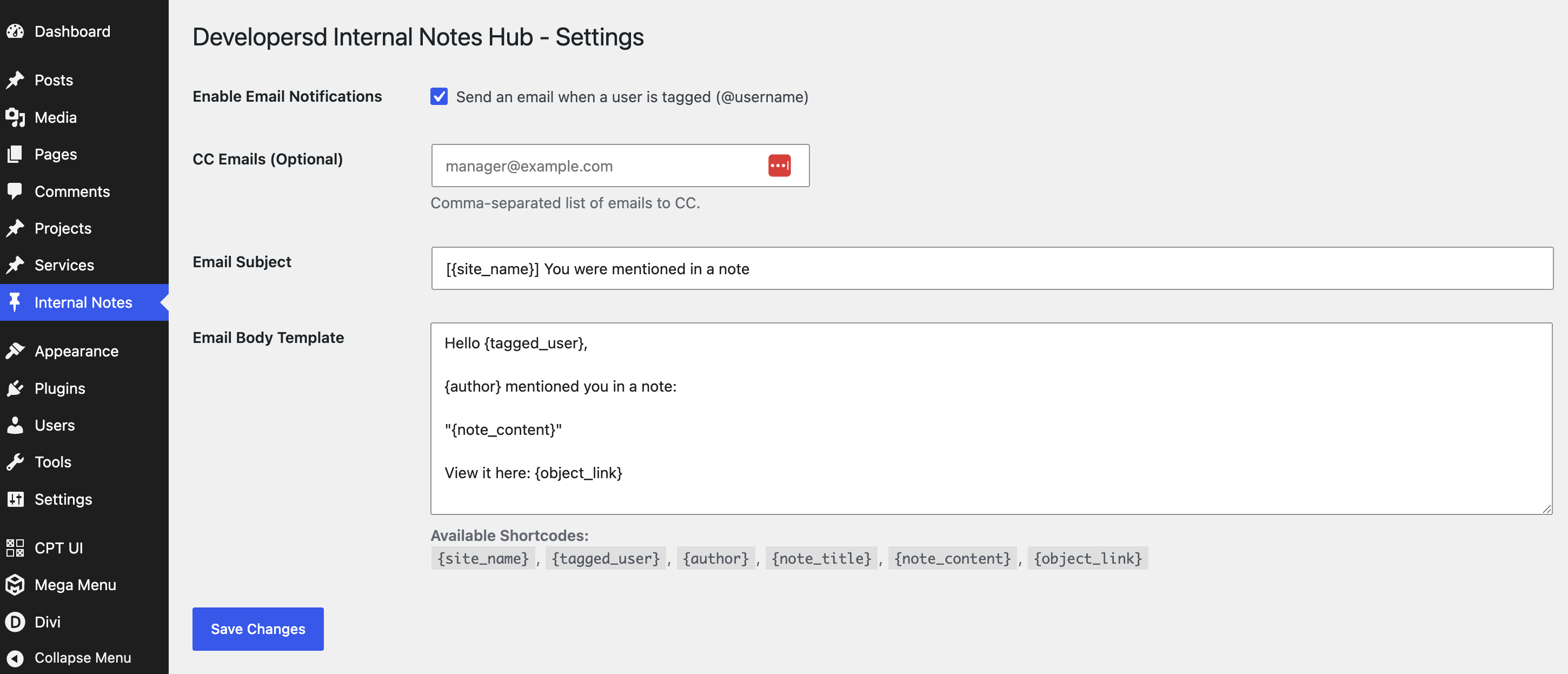Click the {note_content} shortcode tag
Viewport: 1568px width, 674px height.
coord(953,558)
